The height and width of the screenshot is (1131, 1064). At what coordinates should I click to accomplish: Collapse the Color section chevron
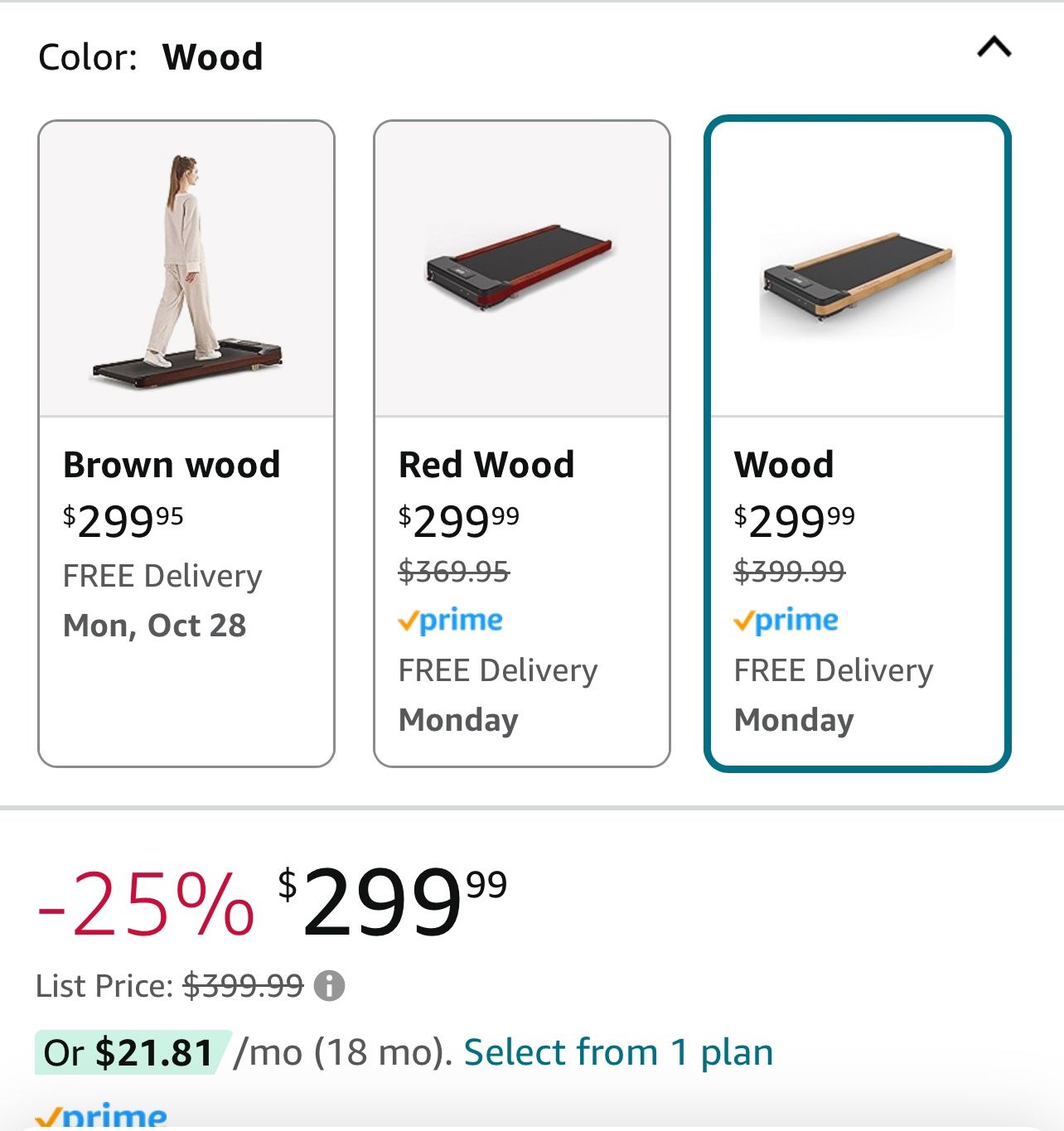[x=994, y=48]
